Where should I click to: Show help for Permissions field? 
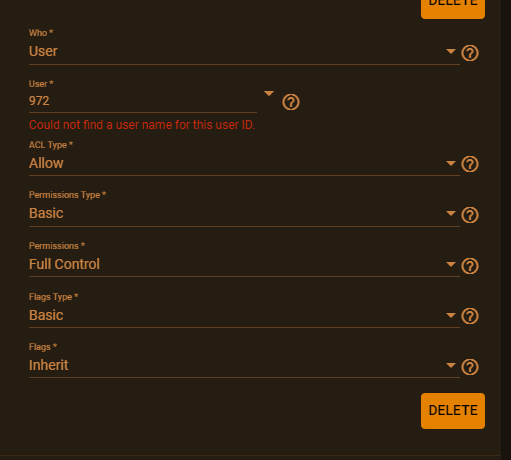(x=470, y=266)
